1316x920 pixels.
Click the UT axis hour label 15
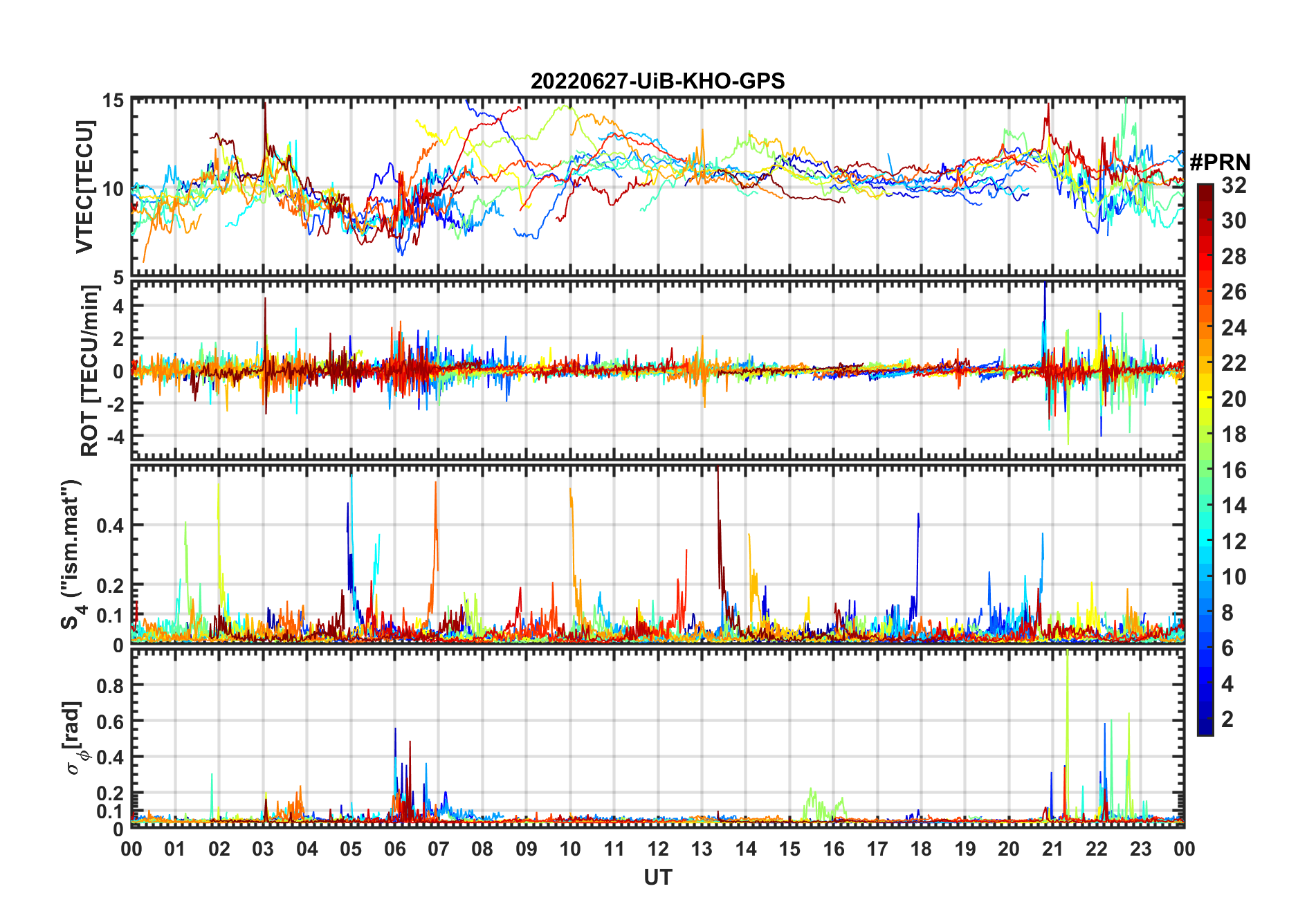click(x=789, y=849)
